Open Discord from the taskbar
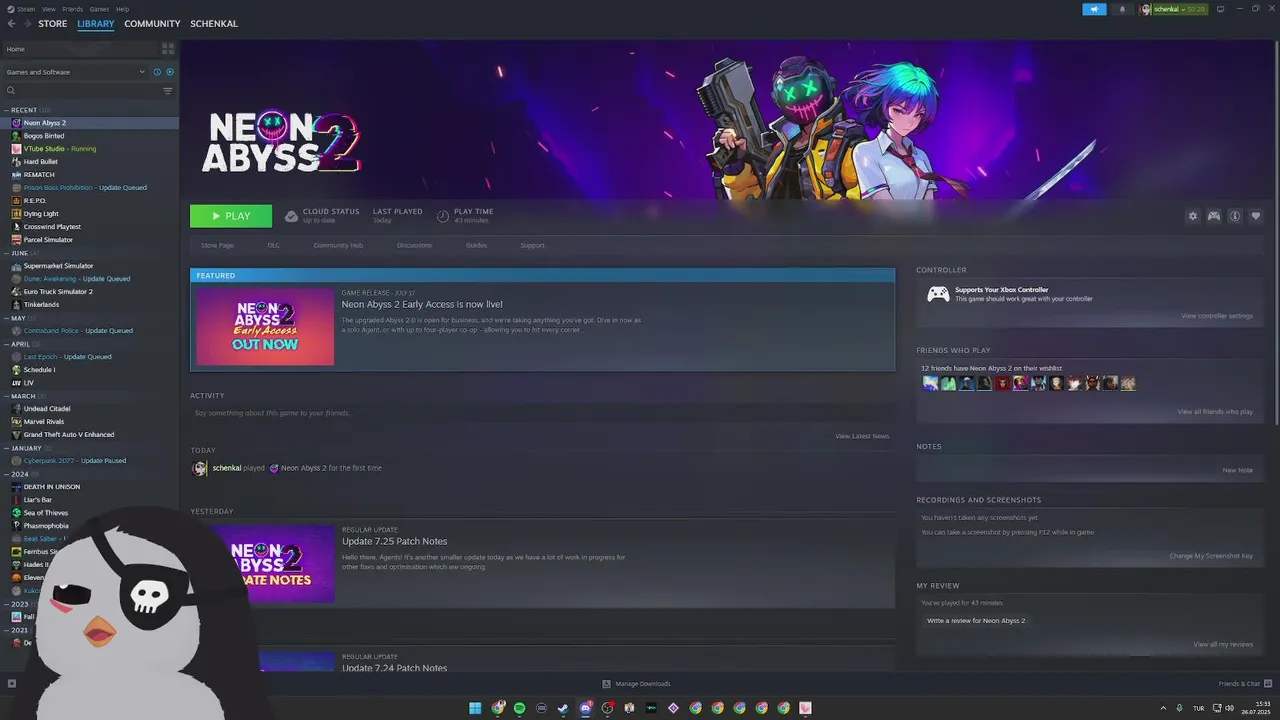This screenshot has width=1280, height=720. (585, 708)
